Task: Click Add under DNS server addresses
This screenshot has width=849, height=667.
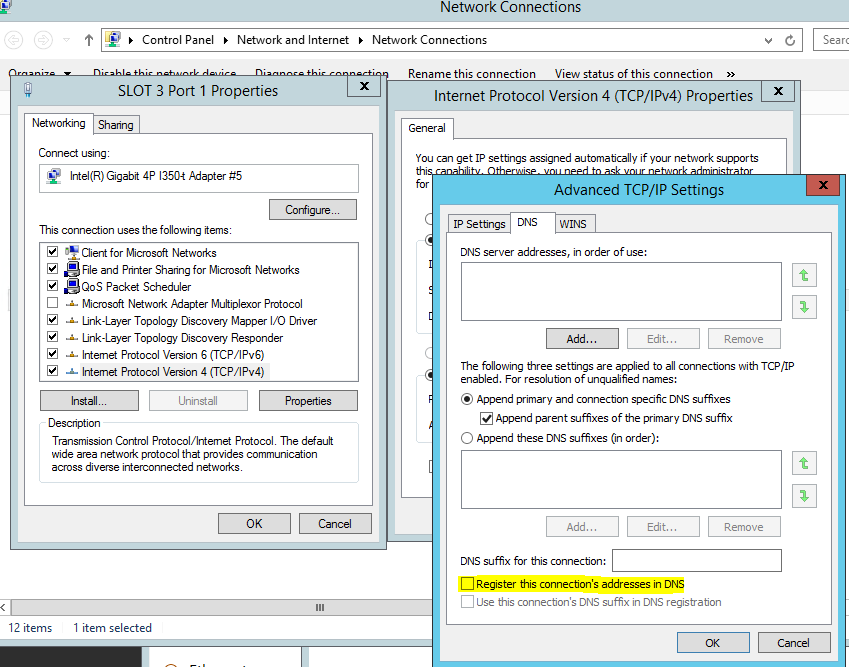Action: click(x=582, y=338)
